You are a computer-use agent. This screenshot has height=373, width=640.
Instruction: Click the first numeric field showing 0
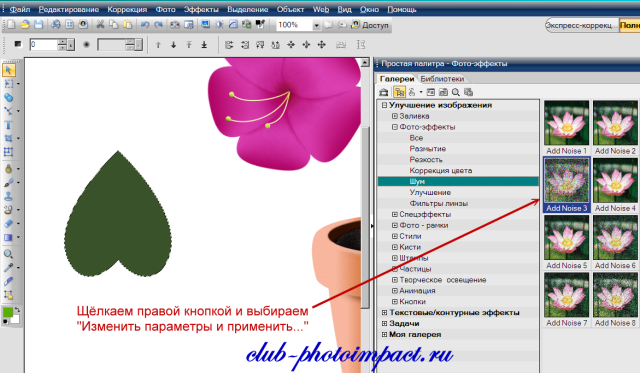tap(43, 45)
